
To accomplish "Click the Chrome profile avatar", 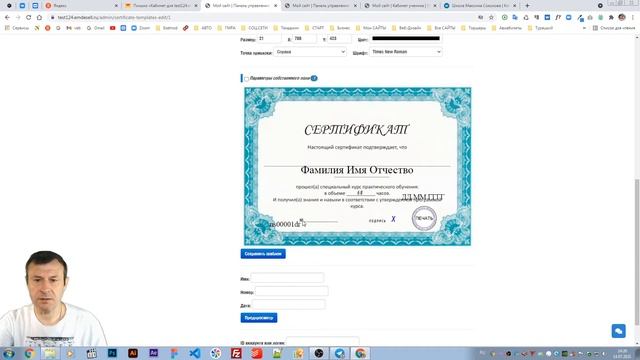I will [622, 18].
